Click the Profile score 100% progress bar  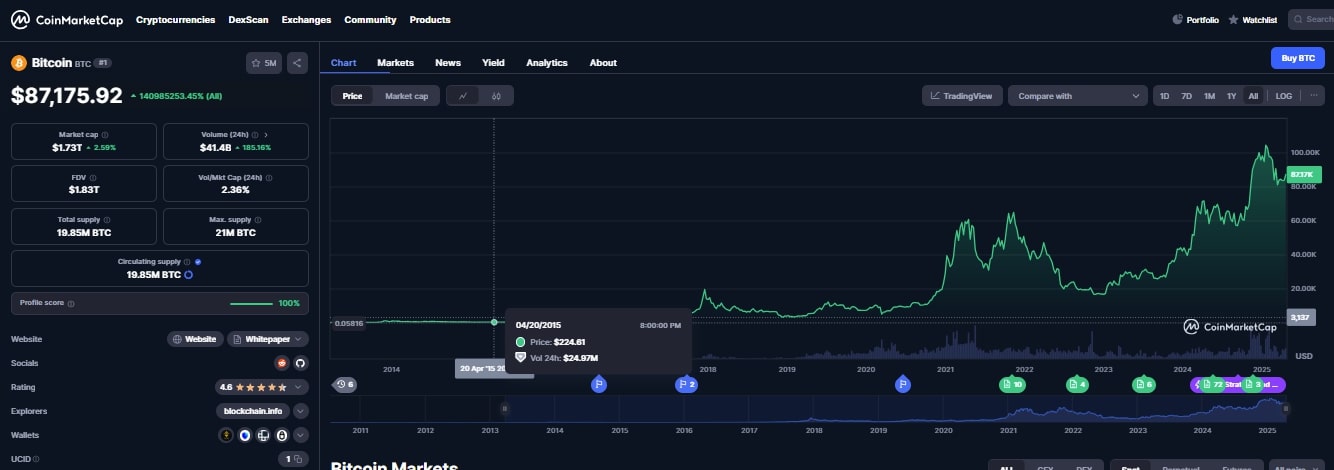tap(251, 303)
